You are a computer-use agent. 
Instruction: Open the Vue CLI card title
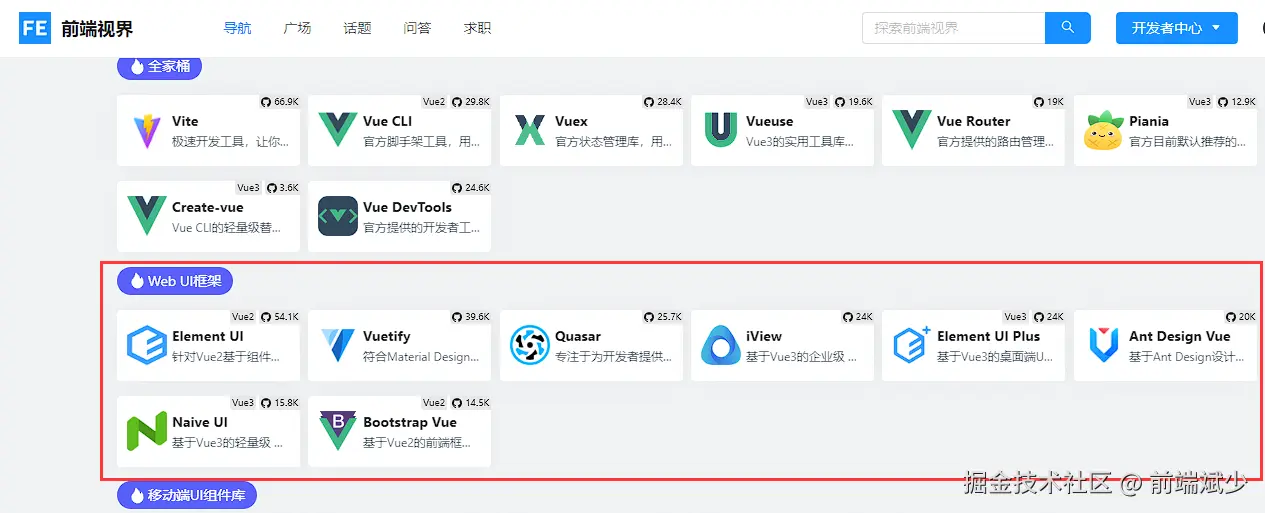pyautogui.click(x=388, y=121)
